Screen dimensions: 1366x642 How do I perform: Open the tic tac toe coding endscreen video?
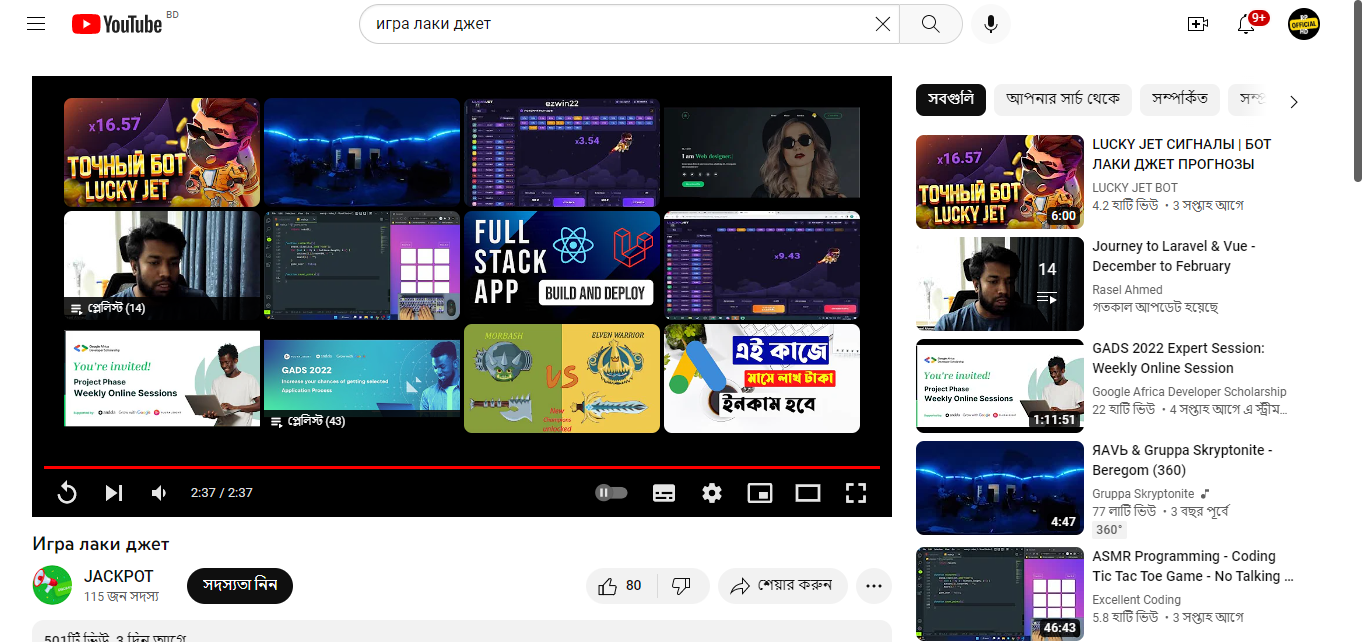pyautogui.click(x=362, y=265)
